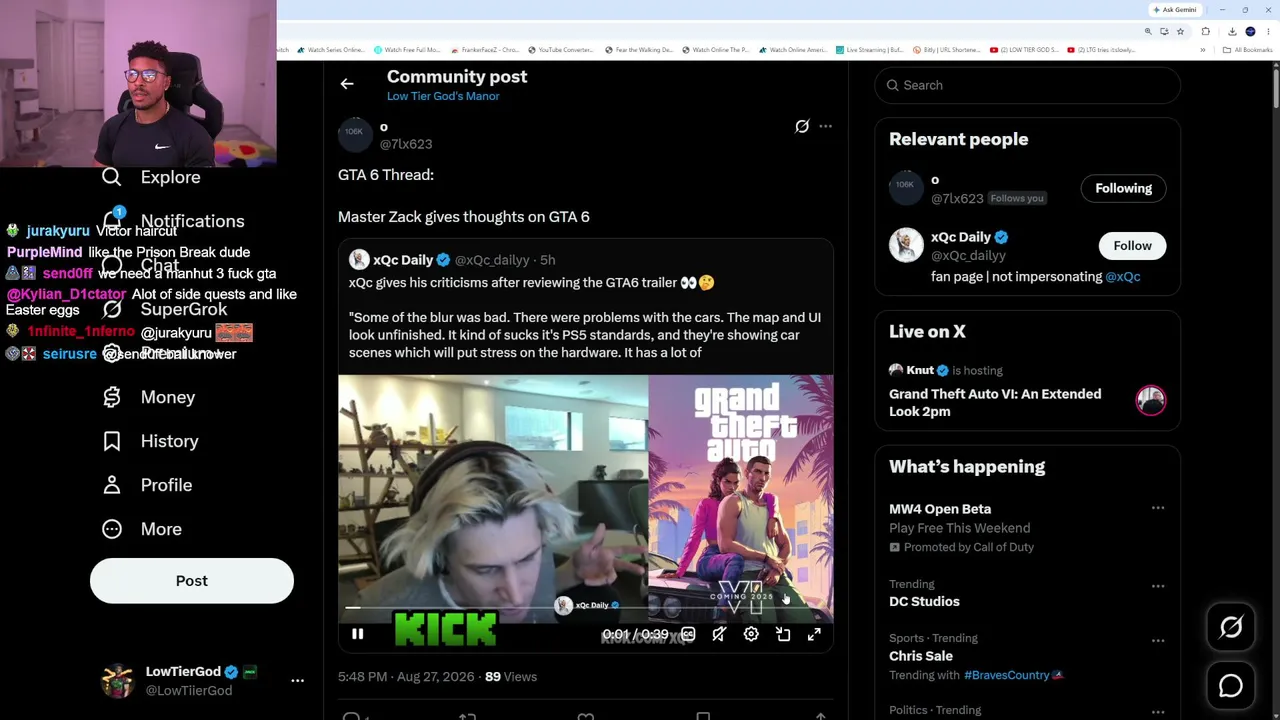
Task: Open options for the MW4 Open Beta trend
Action: [1158, 509]
